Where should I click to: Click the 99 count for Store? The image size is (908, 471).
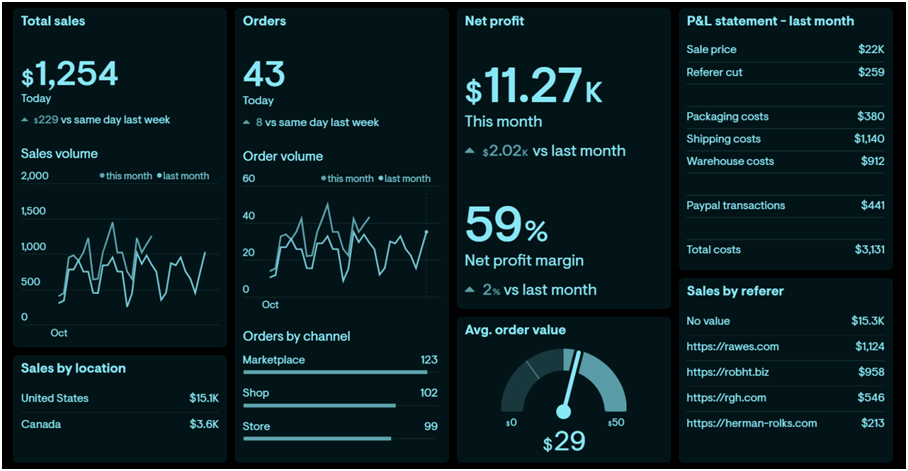pos(431,426)
